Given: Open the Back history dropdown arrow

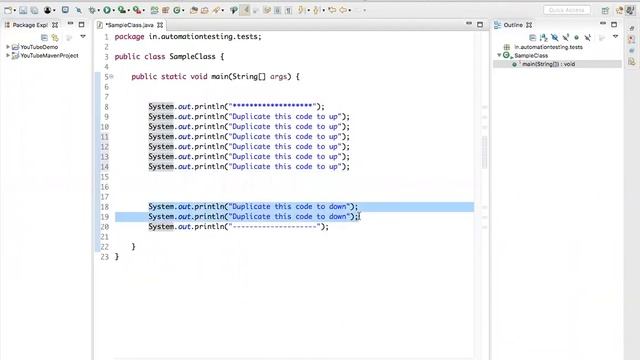Looking at the screenshot, I should [x=350, y=11].
